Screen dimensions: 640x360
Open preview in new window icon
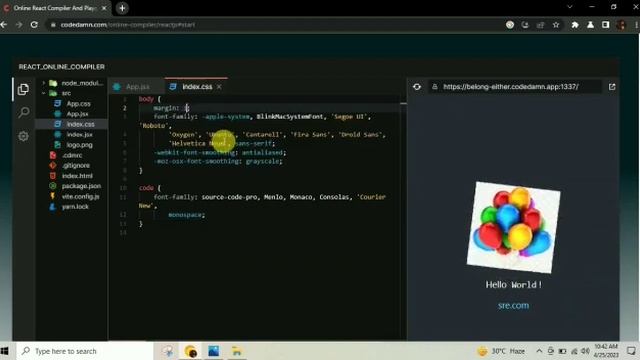pos(612,87)
